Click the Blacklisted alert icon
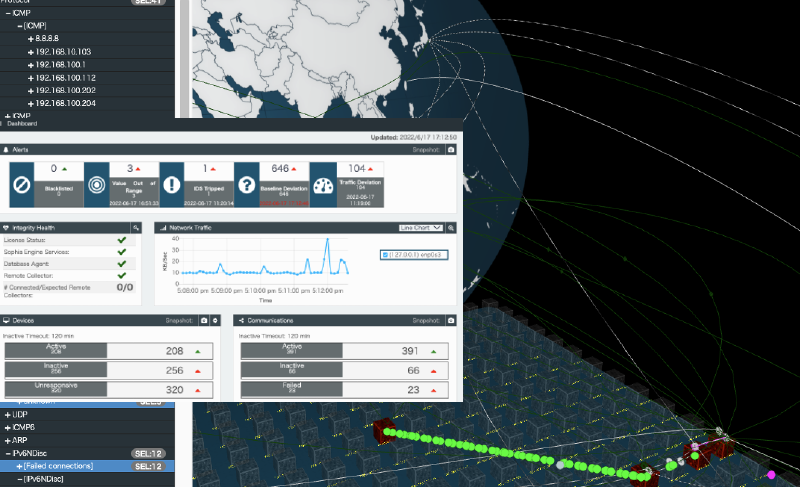800x487 pixels. 23,186
